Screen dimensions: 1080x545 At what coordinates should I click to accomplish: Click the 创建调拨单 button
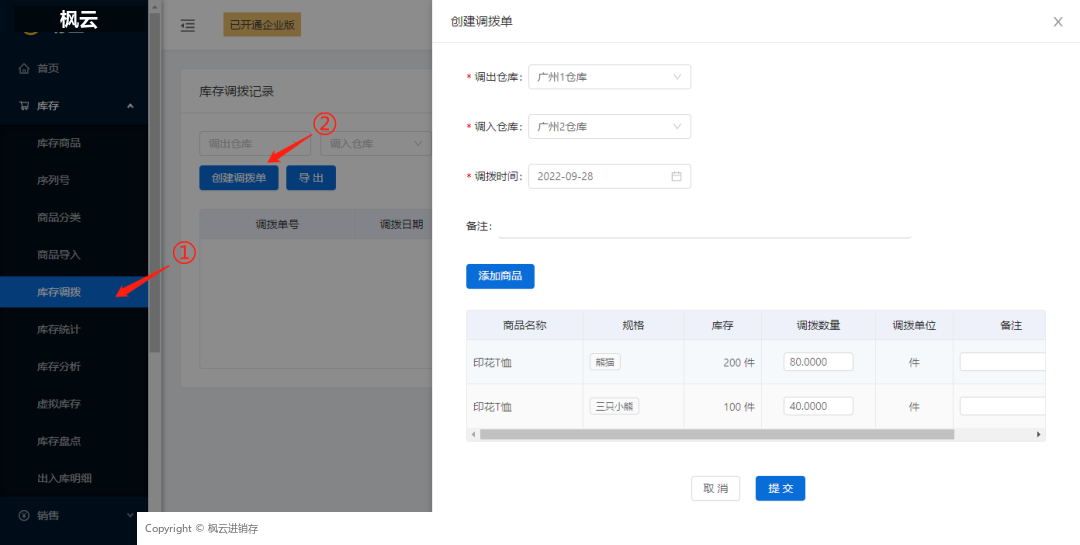(238, 178)
